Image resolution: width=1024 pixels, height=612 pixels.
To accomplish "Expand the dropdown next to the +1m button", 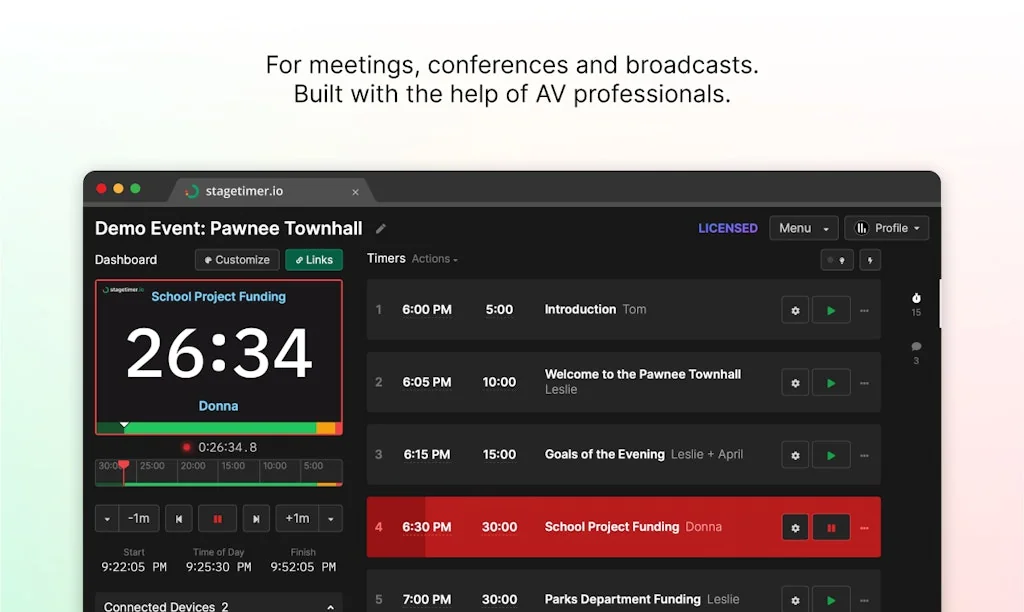I will click(332, 518).
